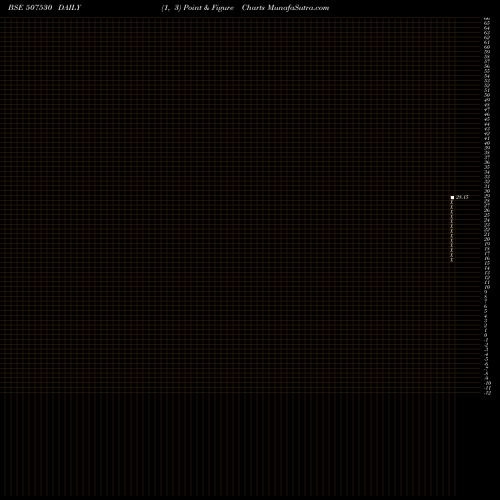Open the MunafaSutra.com watermark link
500x500 pixels.
[x=298, y=8]
